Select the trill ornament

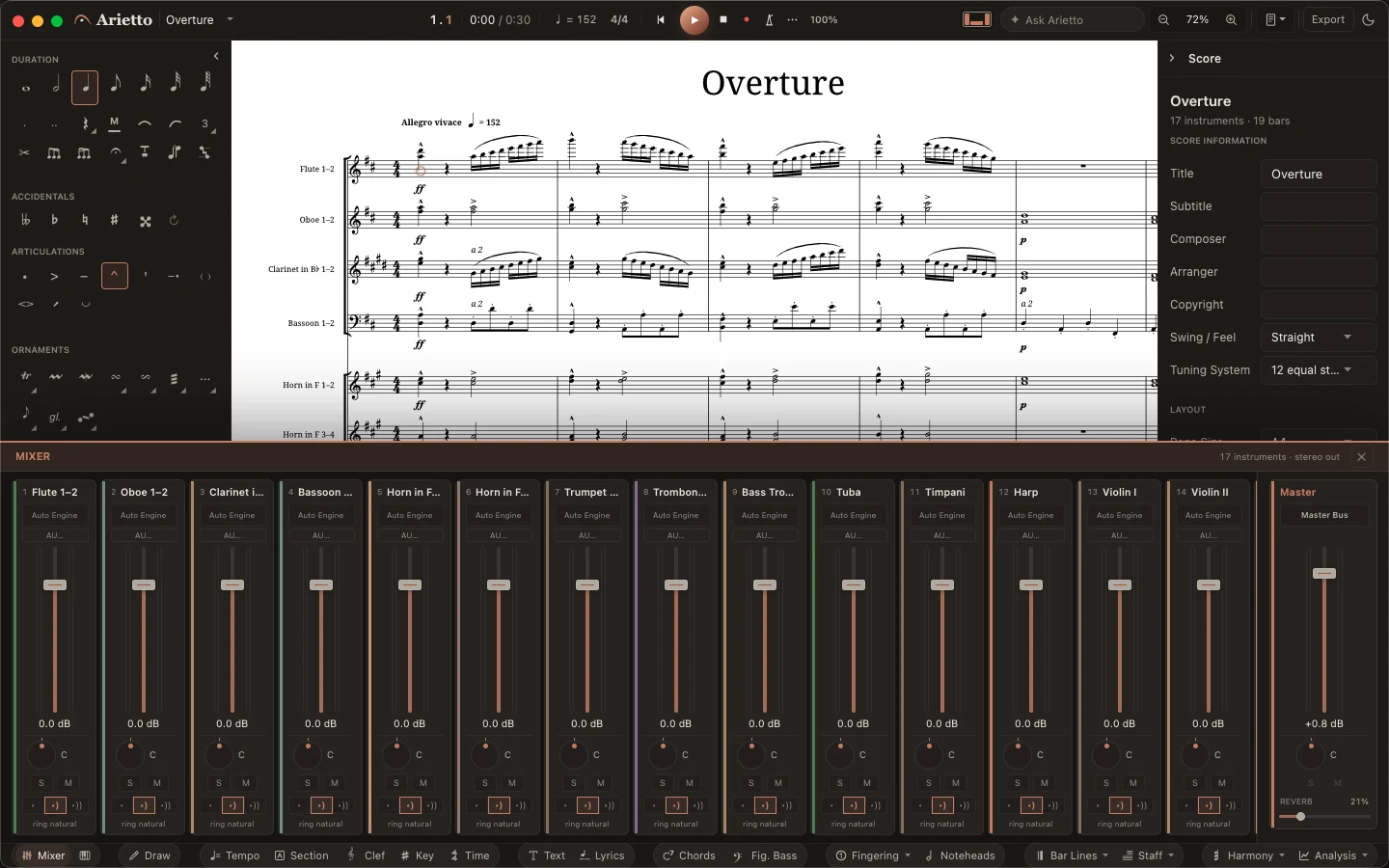pos(26,377)
